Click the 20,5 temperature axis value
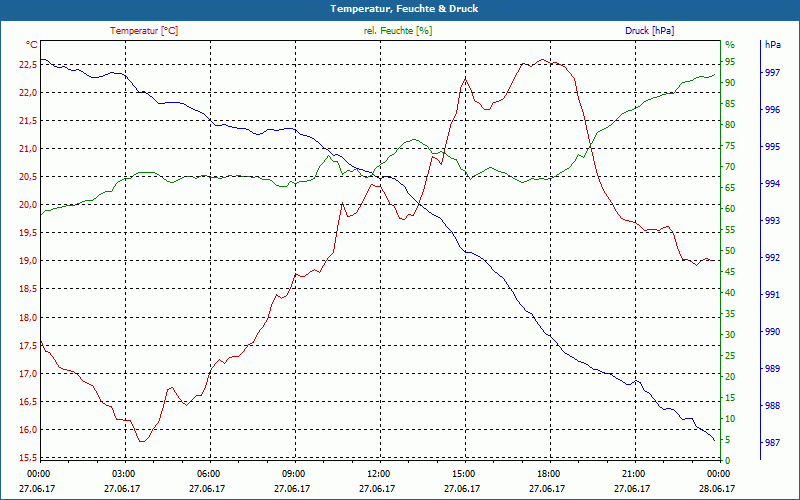 coord(29,177)
